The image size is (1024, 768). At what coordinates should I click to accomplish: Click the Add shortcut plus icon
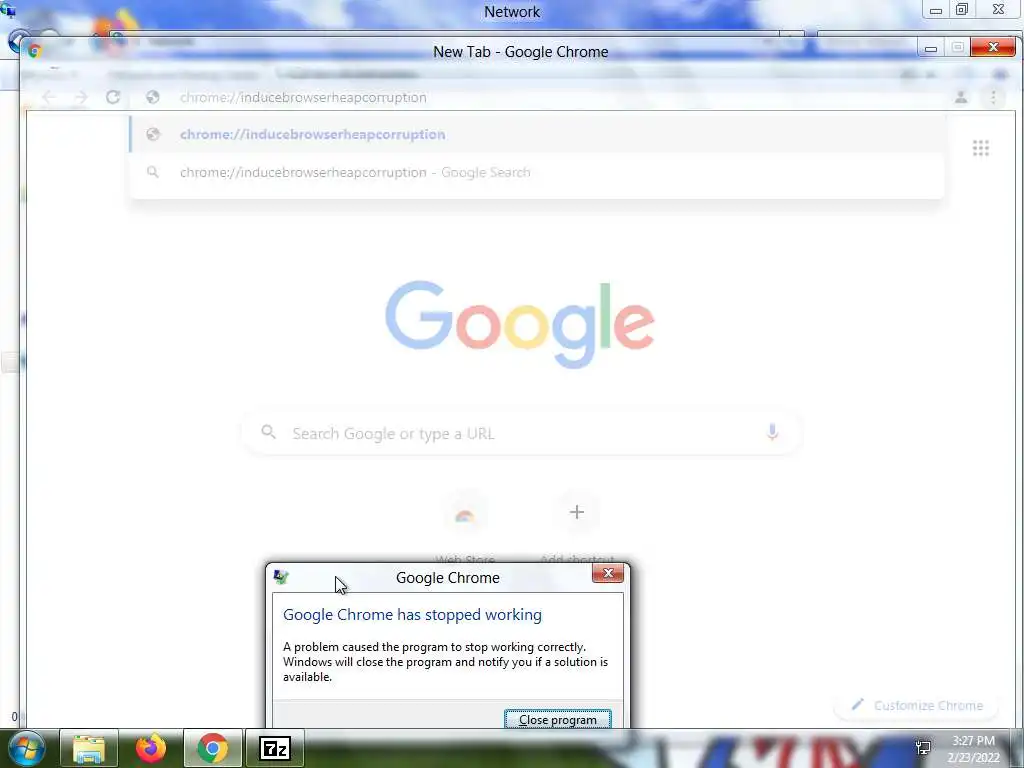click(577, 512)
